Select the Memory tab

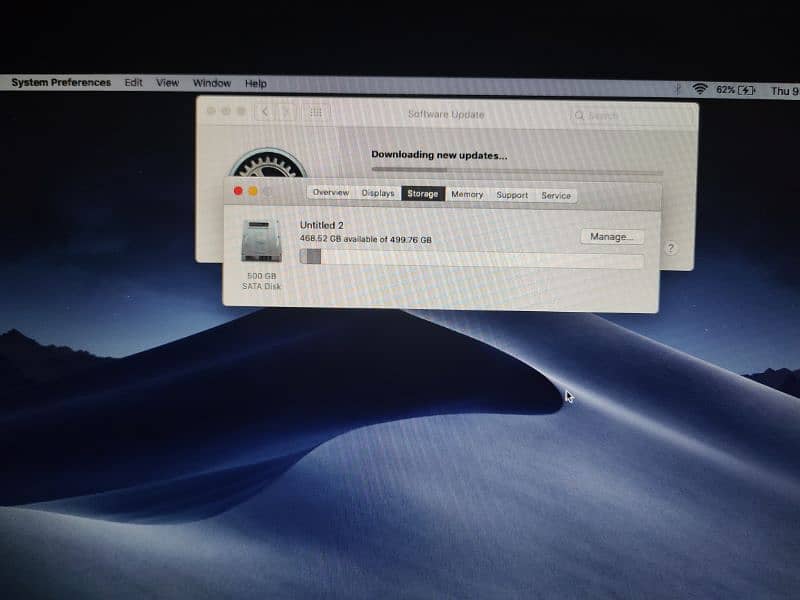(466, 195)
